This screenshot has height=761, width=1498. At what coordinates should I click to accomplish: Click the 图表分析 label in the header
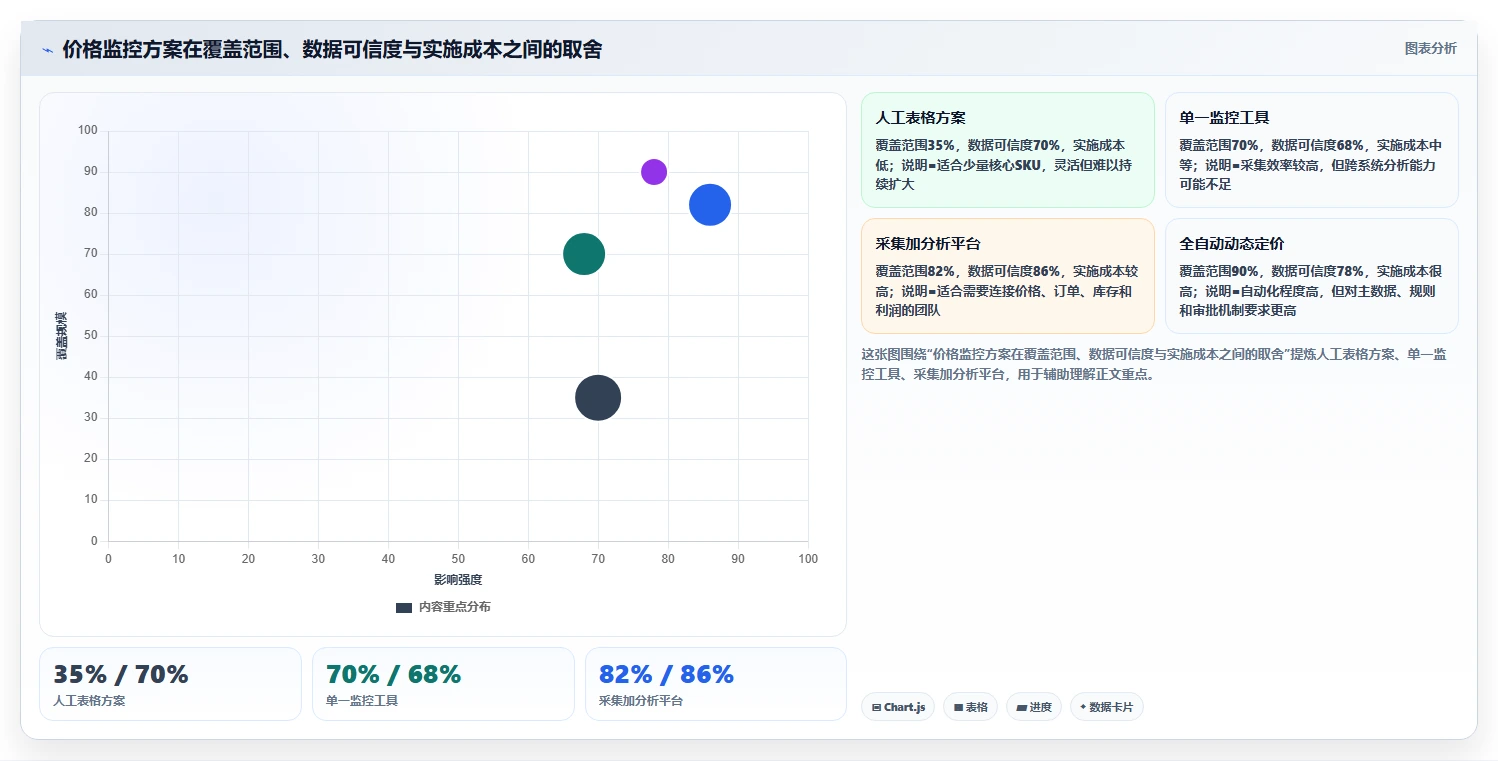(x=1430, y=48)
